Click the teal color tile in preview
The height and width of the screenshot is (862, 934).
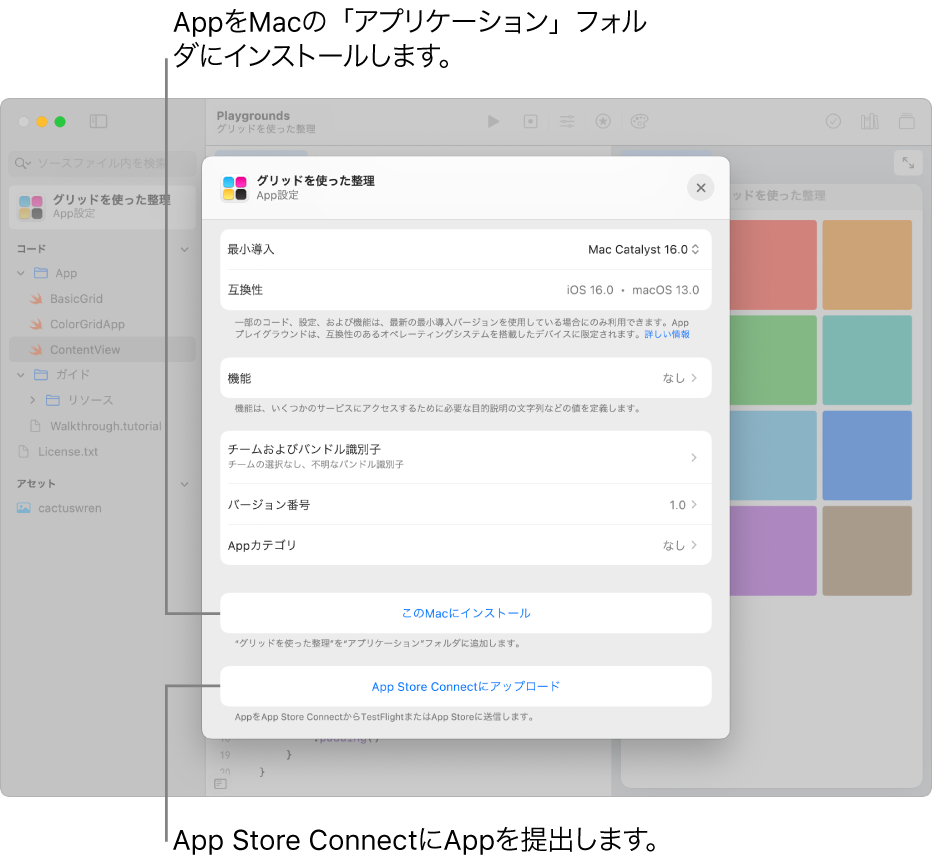(x=867, y=360)
